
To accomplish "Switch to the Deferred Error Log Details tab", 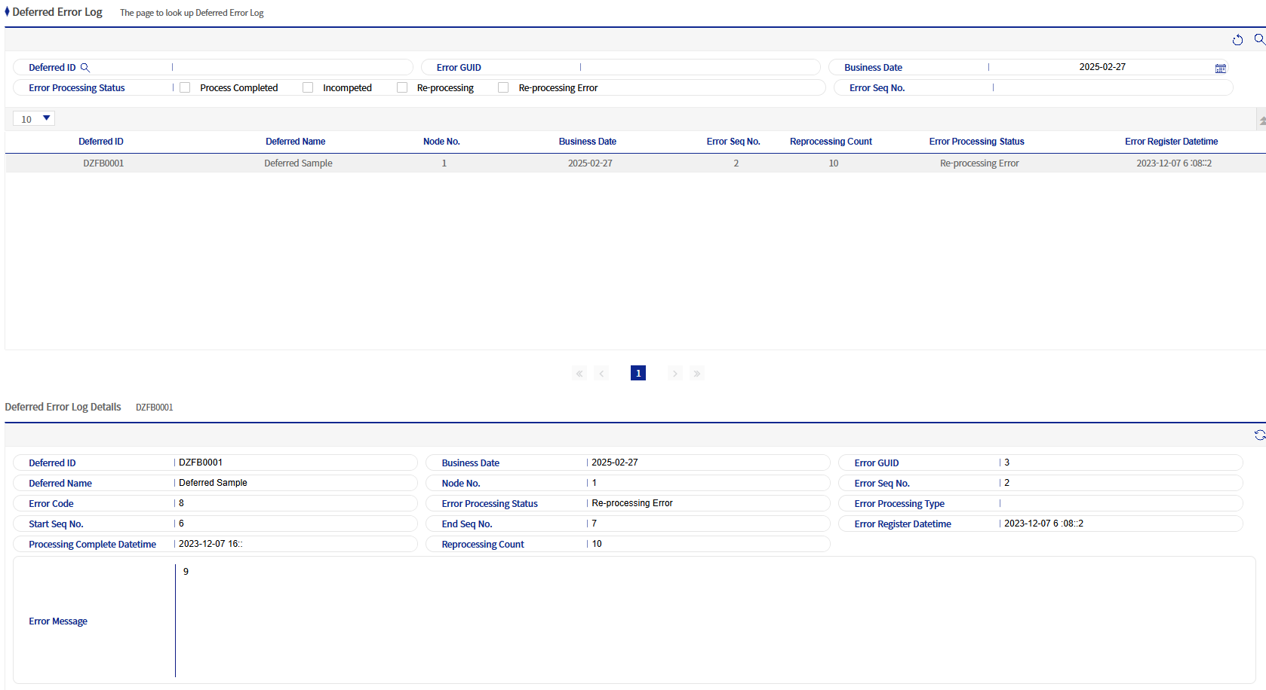I will pos(62,407).
